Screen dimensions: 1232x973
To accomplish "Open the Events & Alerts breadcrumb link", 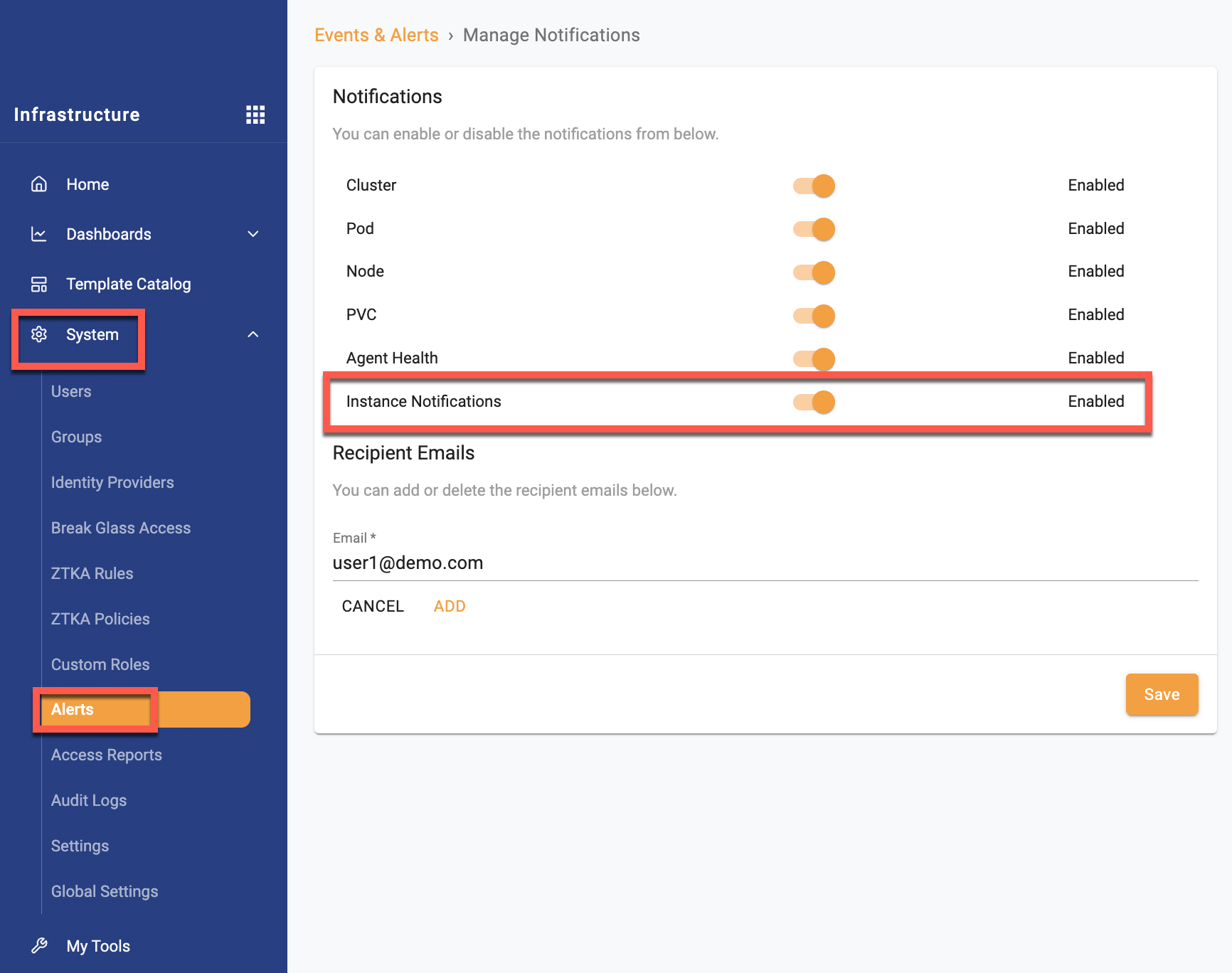I will point(376,34).
